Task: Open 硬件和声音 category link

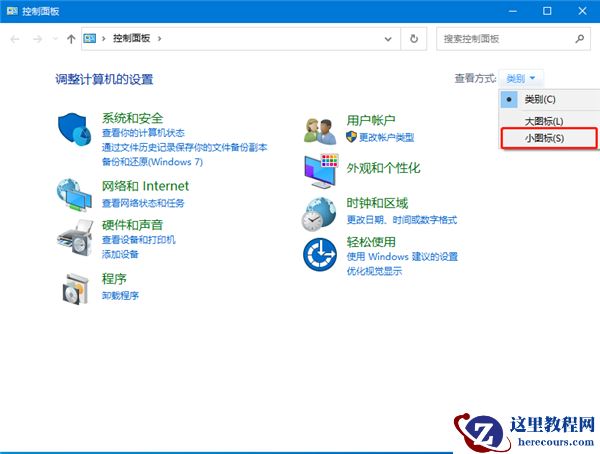Action: pyautogui.click(x=132, y=225)
